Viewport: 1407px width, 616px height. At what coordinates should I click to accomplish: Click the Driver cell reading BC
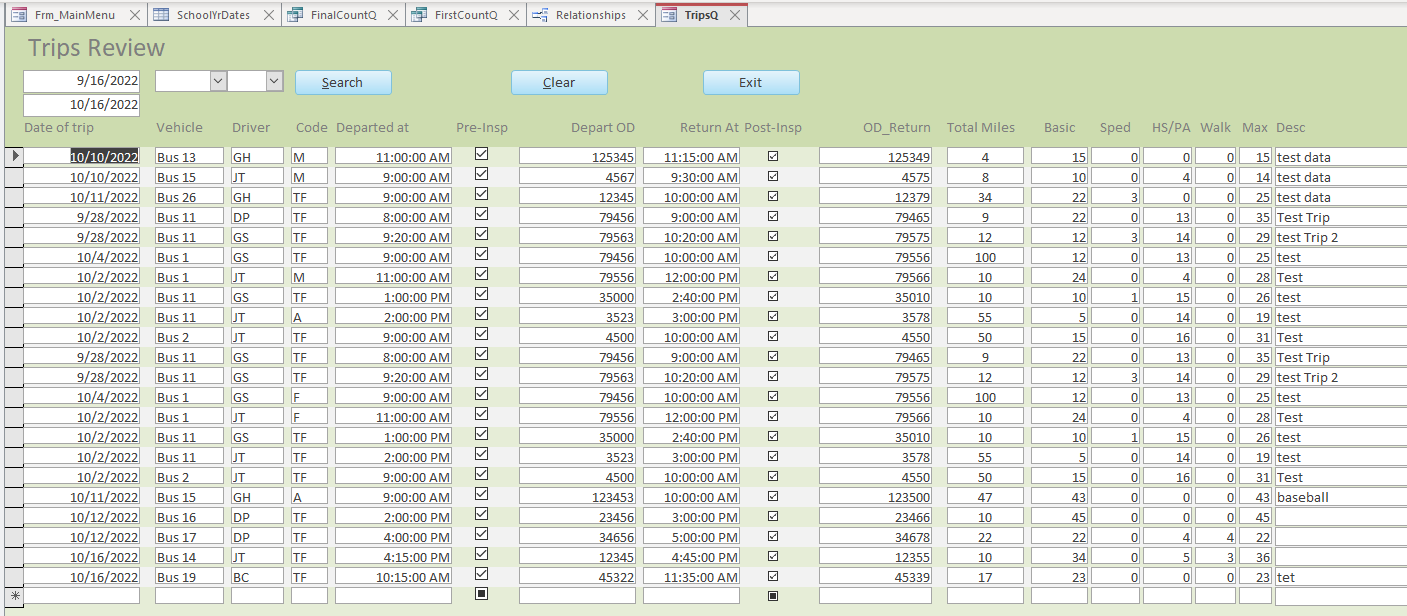click(x=258, y=576)
